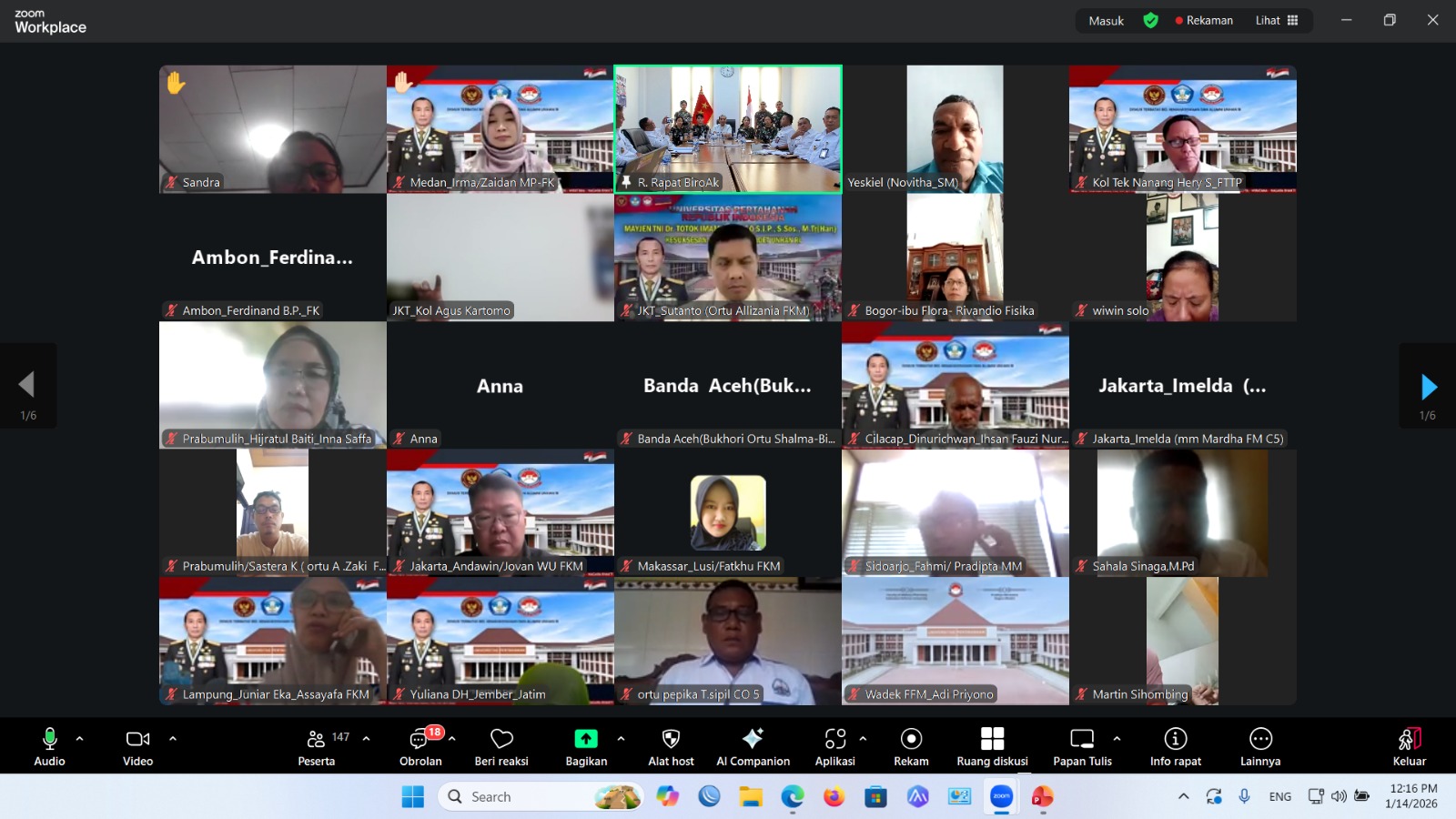This screenshot has width=1456, height=819.
Task: Go to next gallery page with right arrow
Action: 1428,387
